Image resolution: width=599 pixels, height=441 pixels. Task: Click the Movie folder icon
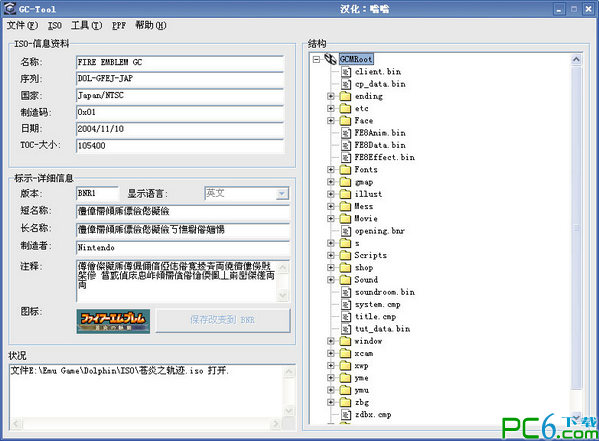(345, 219)
